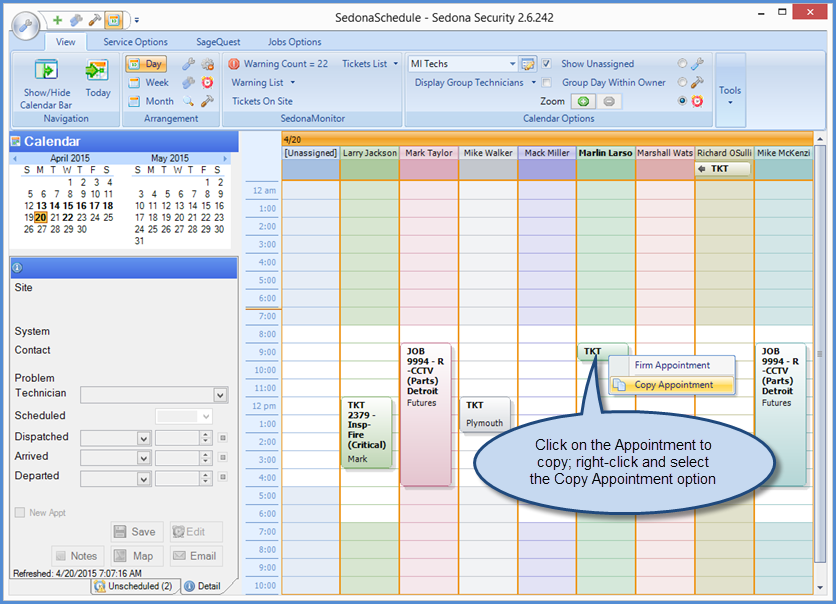Image resolution: width=836 pixels, height=604 pixels.
Task: Switch arrangement to Week view
Action: pyautogui.click(x=149, y=83)
